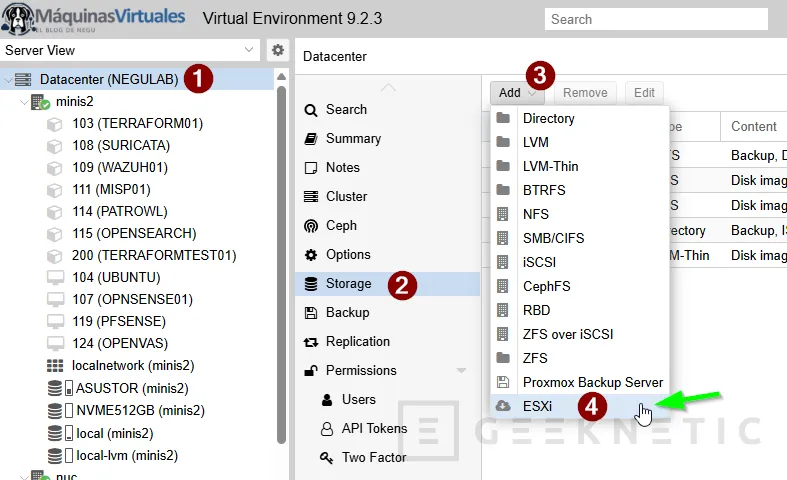Screen dimensions: 787x480
Task: Open the Users permissions page
Action: [x=358, y=400]
